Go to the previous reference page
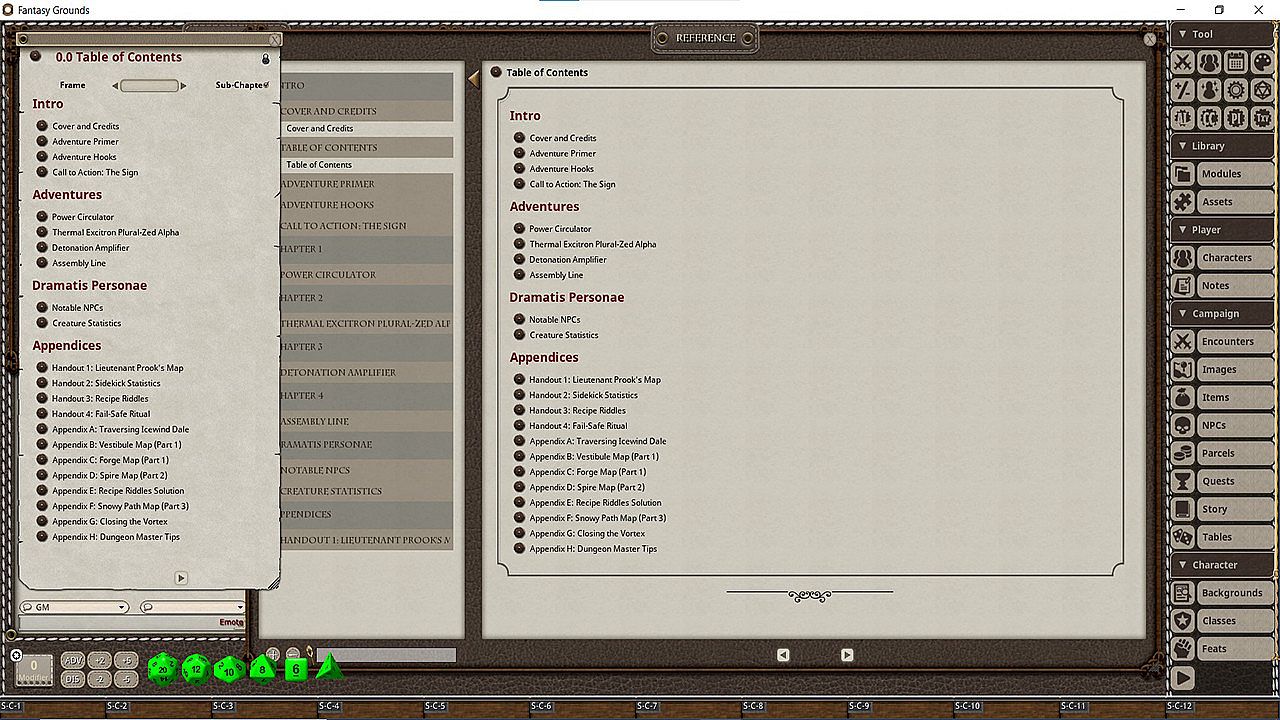Image resolution: width=1280 pixels, height=720 pixels. pyautogui.click(x=783, y=655)
